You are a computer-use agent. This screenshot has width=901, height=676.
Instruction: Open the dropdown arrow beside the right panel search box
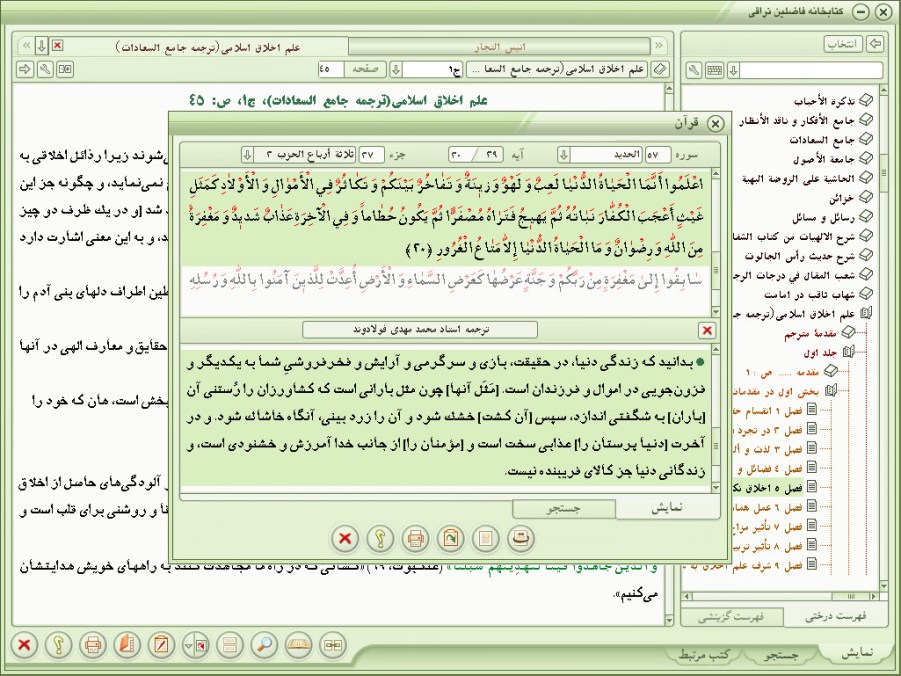click(733, 70)
